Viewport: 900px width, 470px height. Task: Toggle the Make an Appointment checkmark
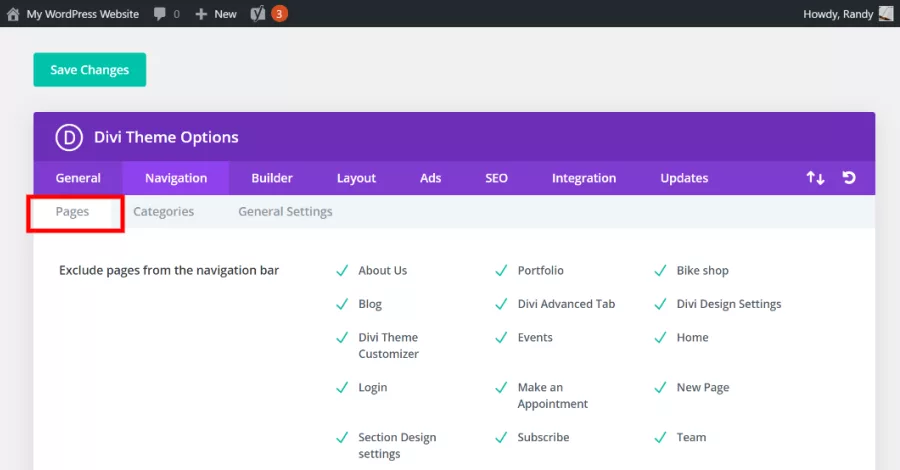tap(501, 387)
